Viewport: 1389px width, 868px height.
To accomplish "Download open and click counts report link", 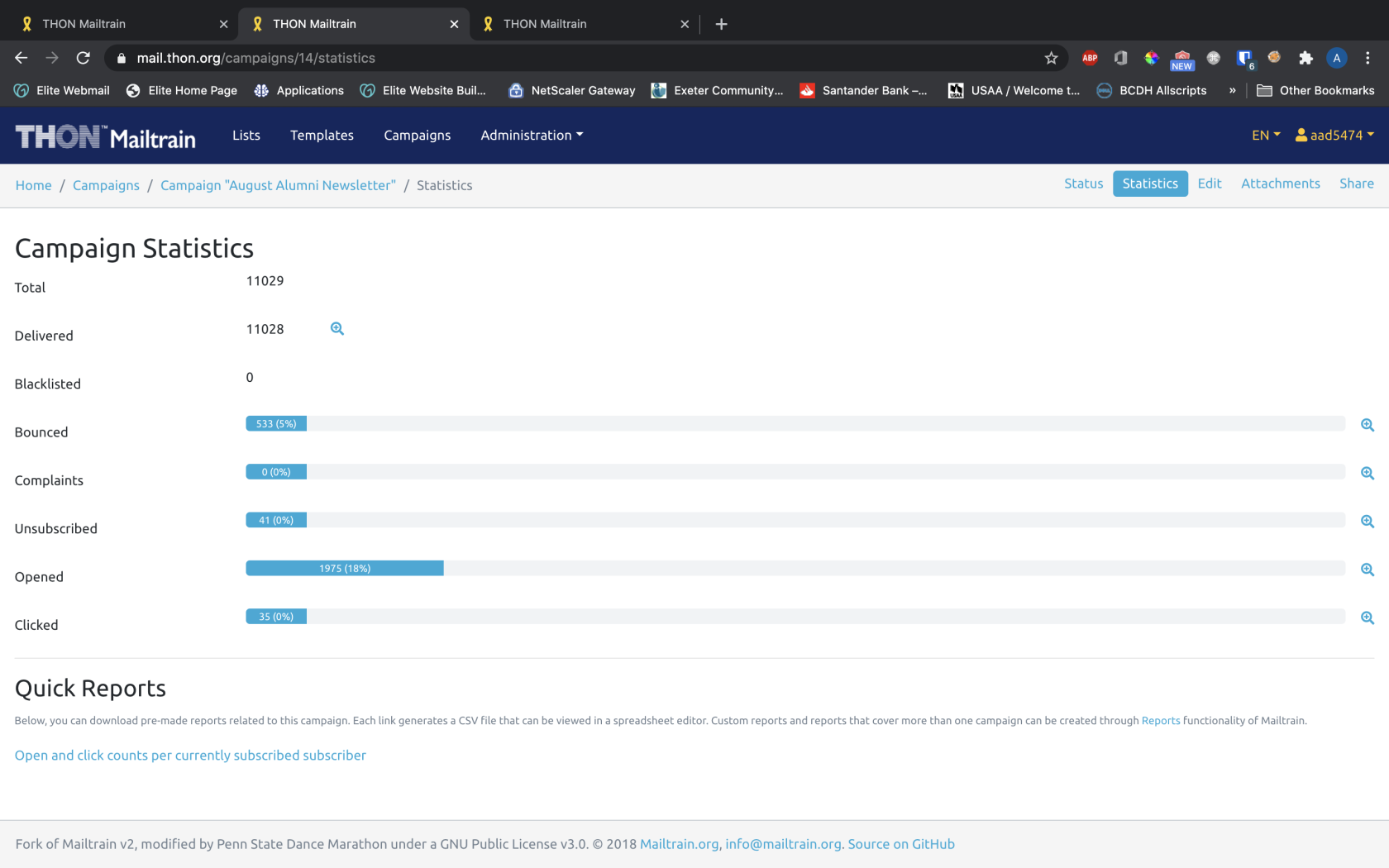I will tap(190, 755).
